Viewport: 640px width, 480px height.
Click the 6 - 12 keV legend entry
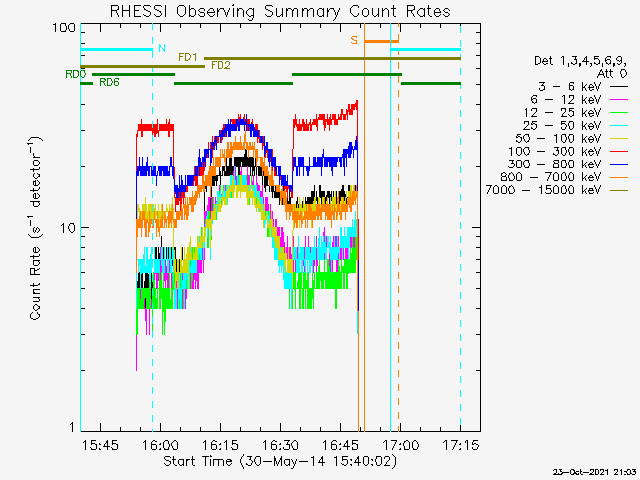point(579,100)
